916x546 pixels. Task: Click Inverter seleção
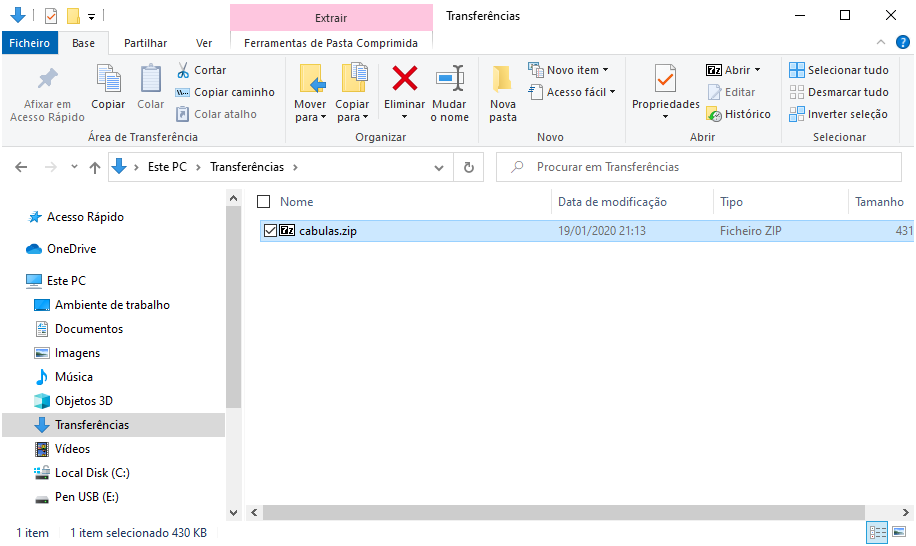(838, 114)
